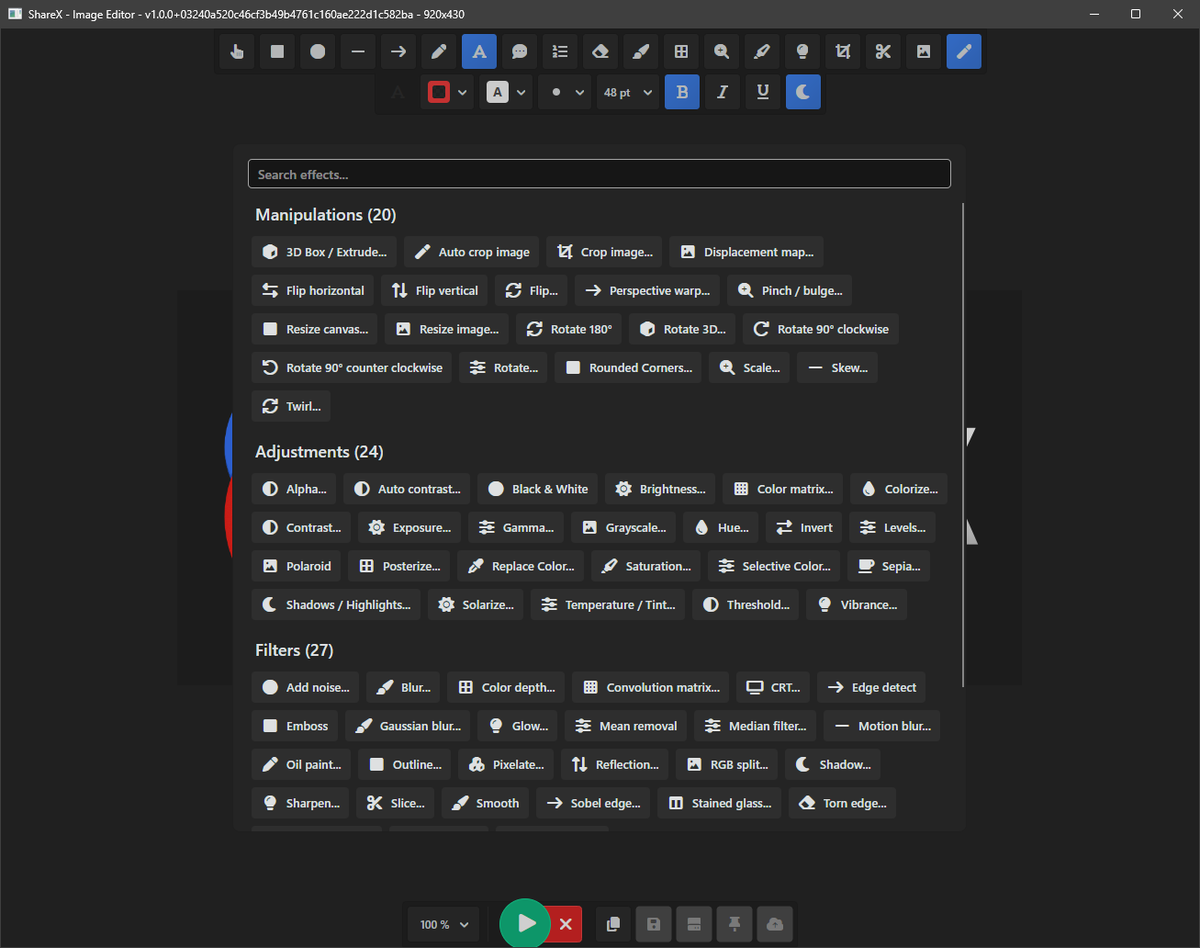Click the green Continue play button
The image size is (1200, 948).
[526, 923]
